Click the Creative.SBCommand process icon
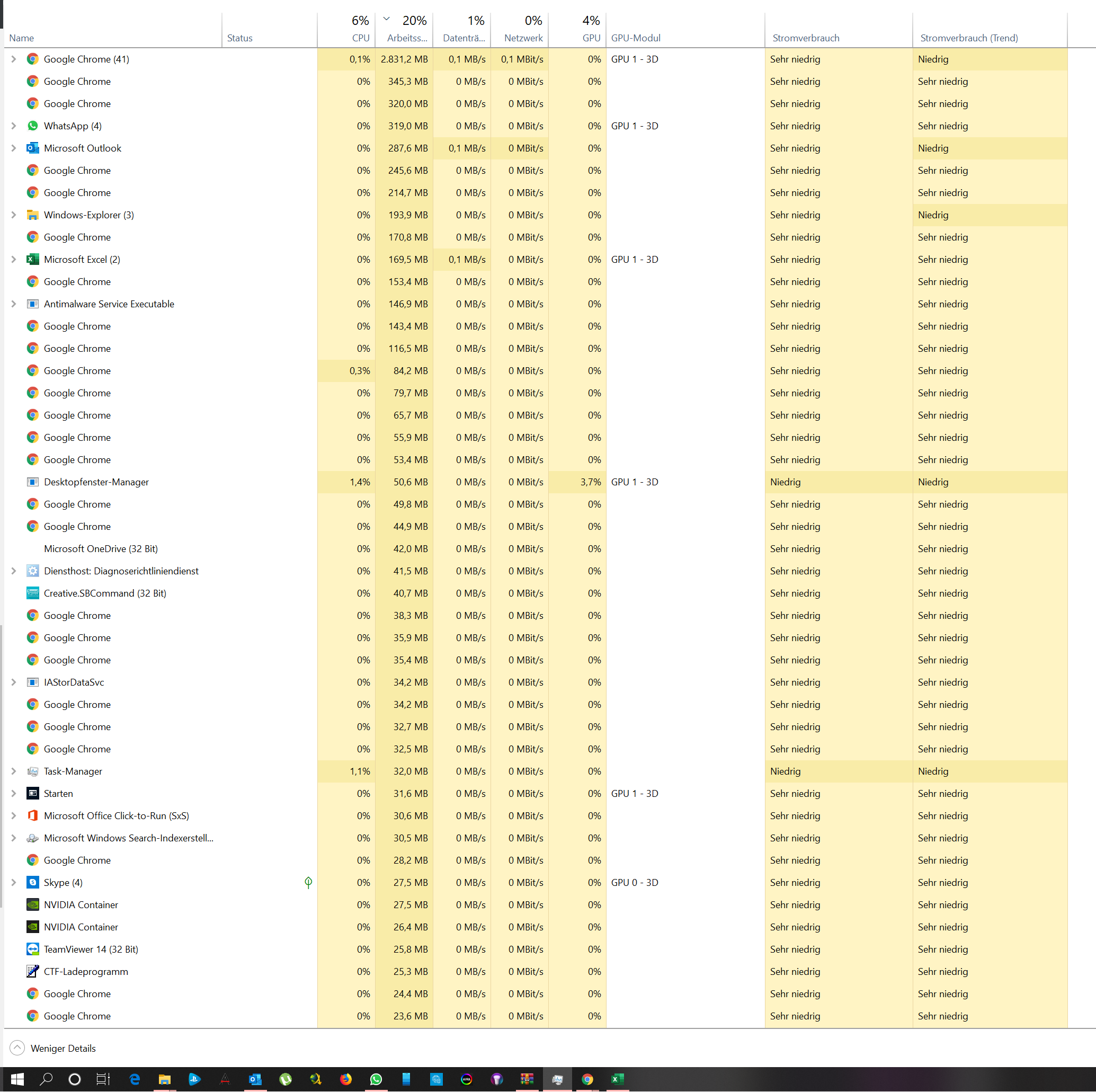Viewport: 1096px width, 1092px height. coord(33,593)
